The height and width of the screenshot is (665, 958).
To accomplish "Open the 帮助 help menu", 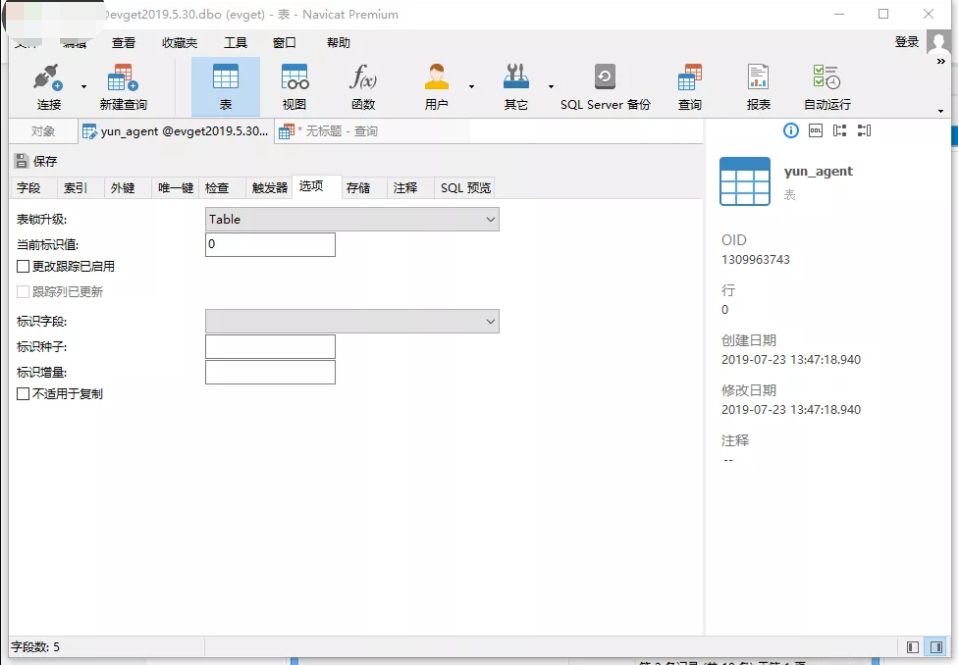I will click(x=338, y=43).
